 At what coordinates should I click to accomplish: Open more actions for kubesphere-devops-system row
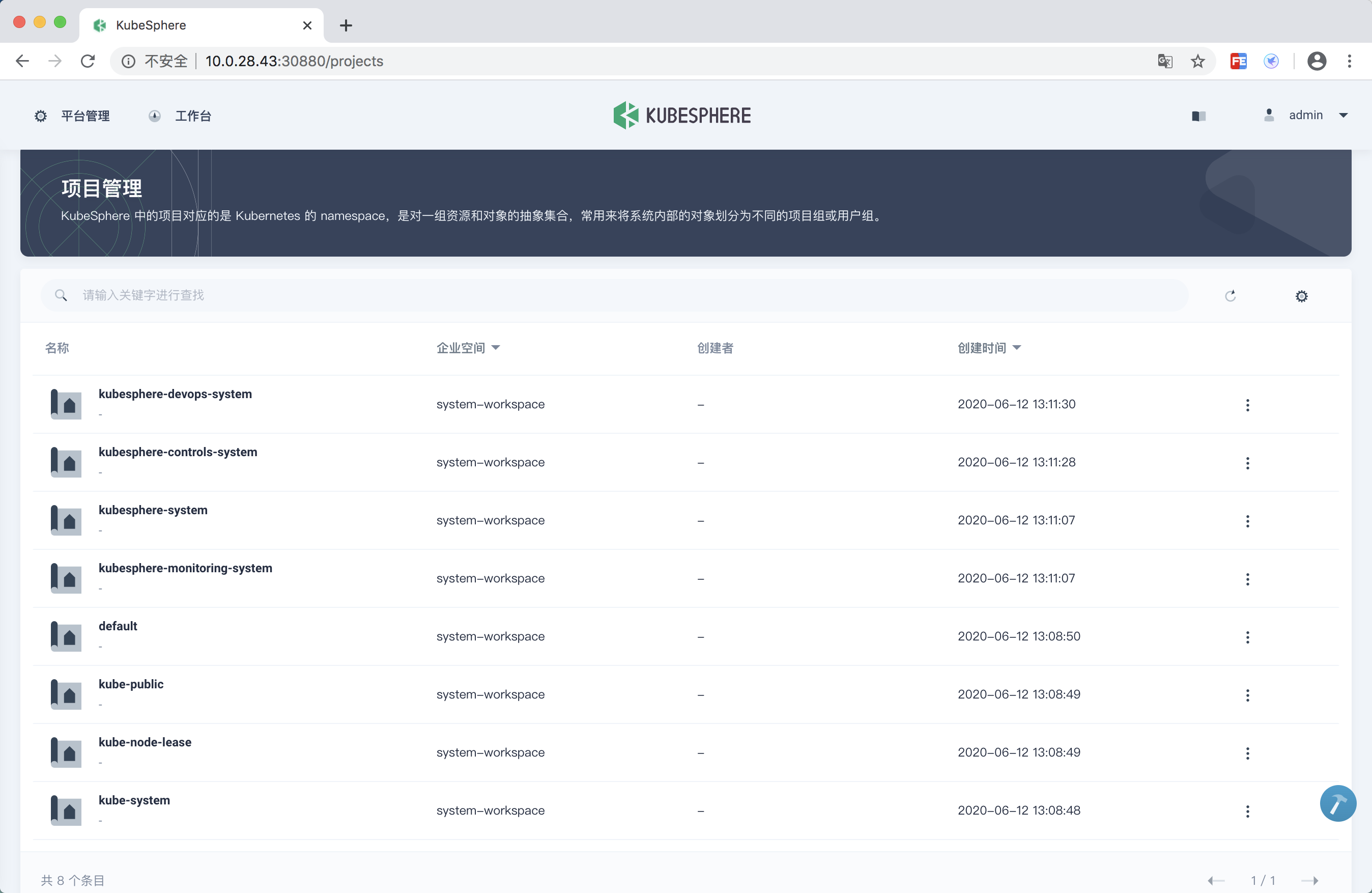(x=1247, y=405)
